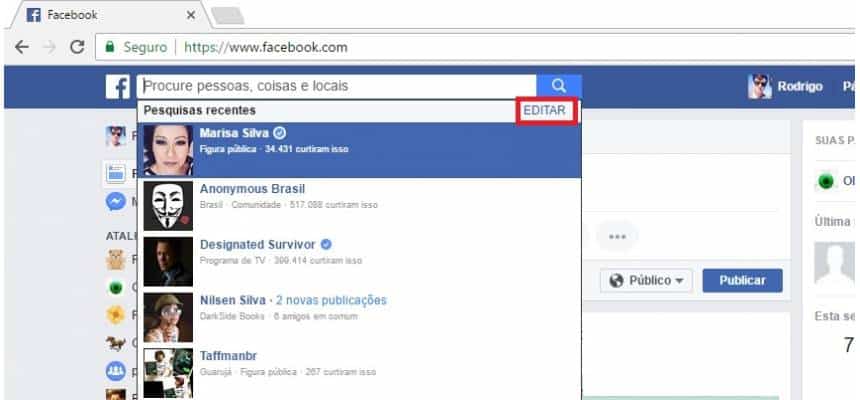Click the News Feed icon in sidebar
The image size is (860, 400).
point(116,174)
